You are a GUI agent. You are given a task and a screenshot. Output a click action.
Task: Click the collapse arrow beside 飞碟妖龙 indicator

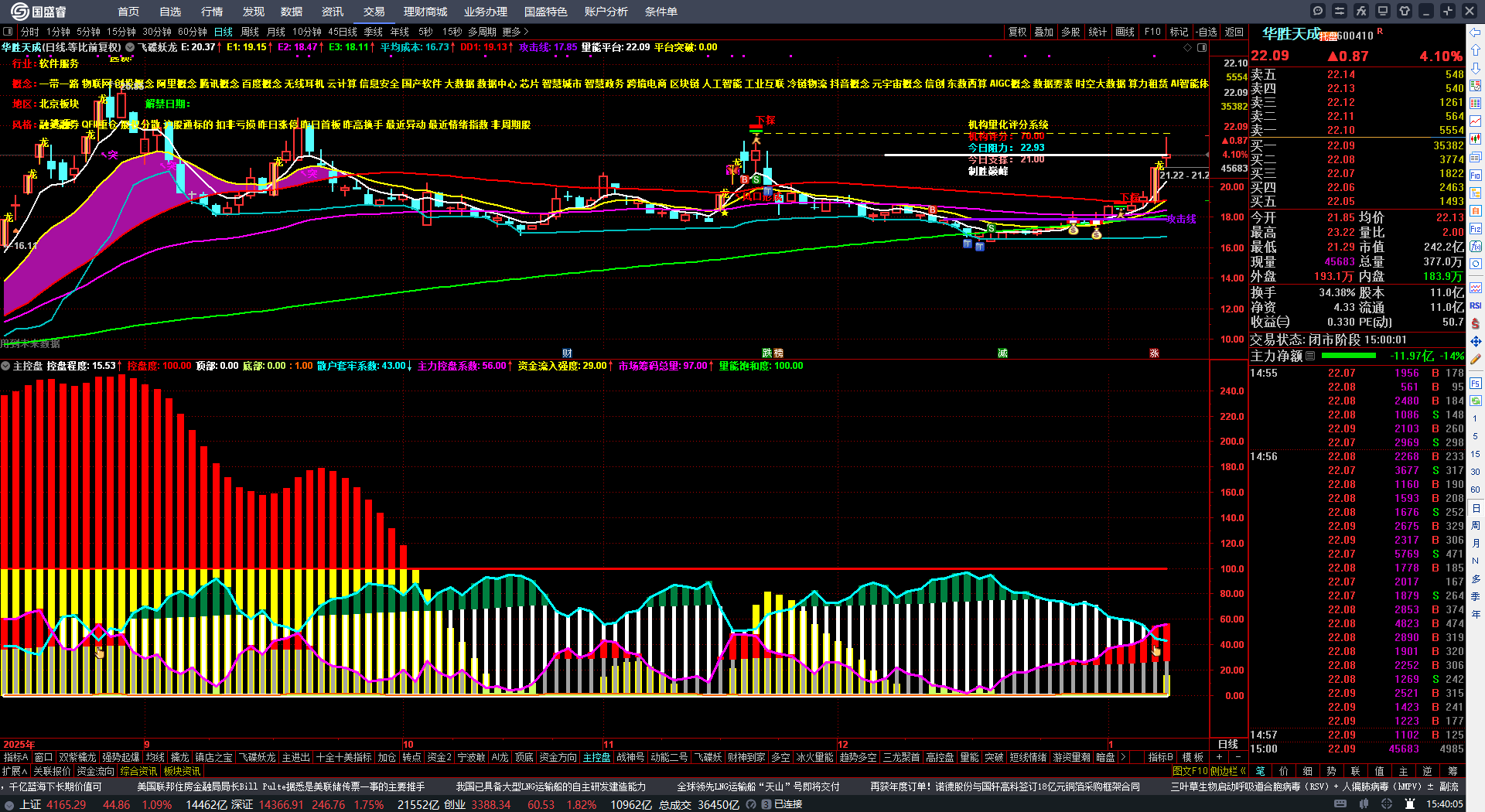click(130, 48)
